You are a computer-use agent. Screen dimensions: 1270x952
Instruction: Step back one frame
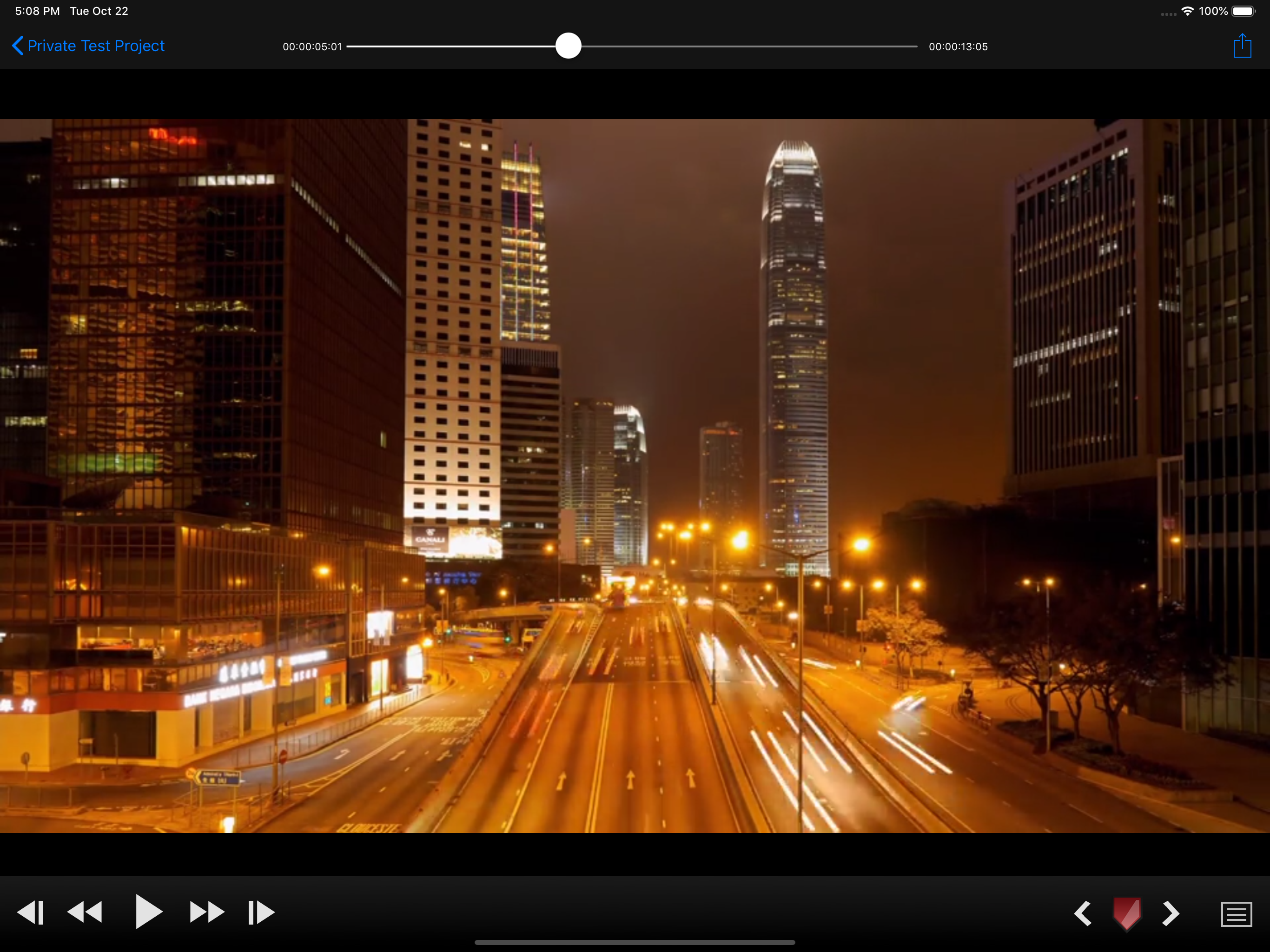(31, 912)
